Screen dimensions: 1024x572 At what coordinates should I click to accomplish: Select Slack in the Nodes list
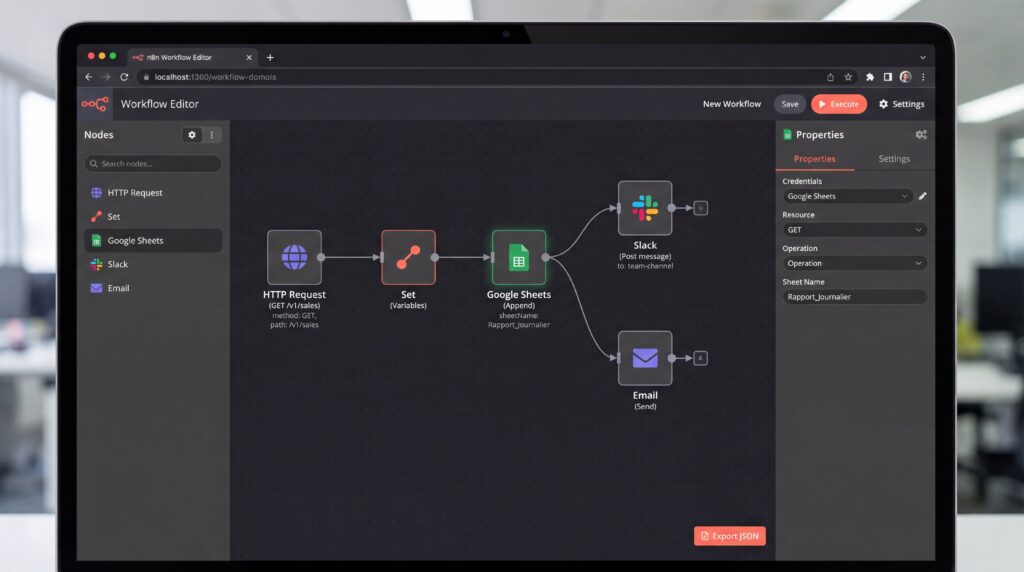click(x=153, y=264)
